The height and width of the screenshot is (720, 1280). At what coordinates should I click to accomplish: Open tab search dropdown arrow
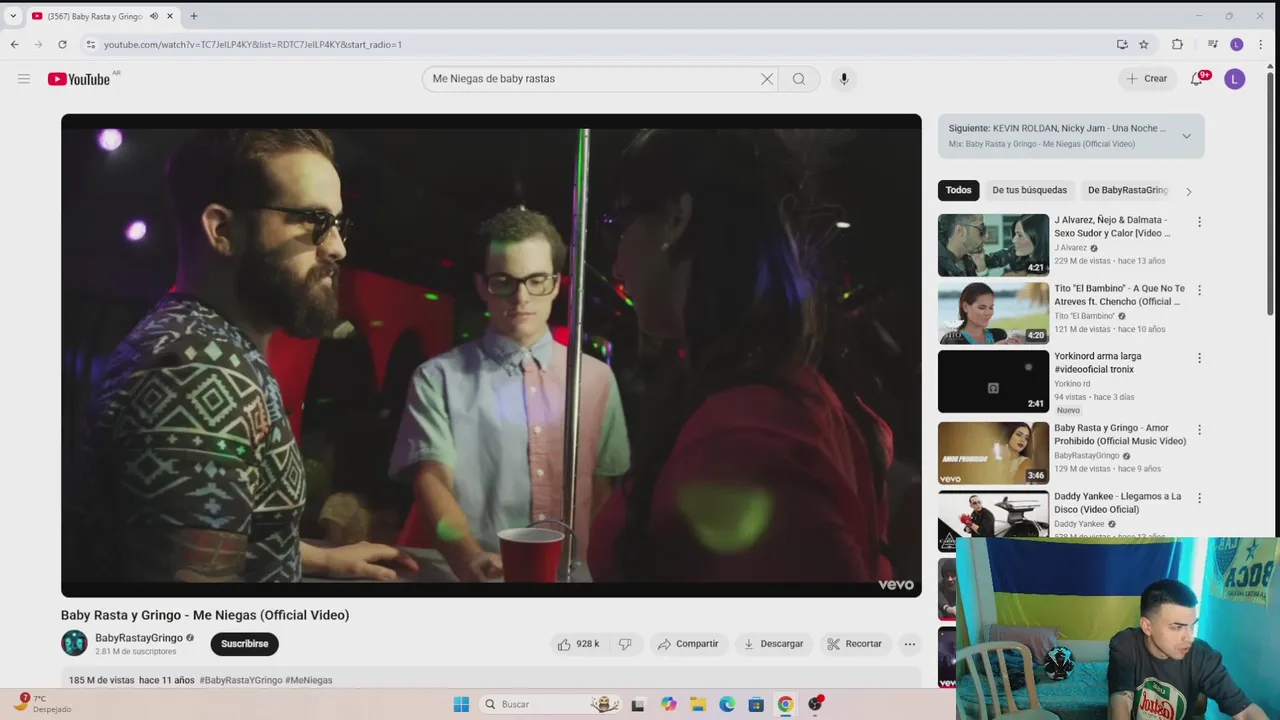pyautogui.click(x=13, y=16)
